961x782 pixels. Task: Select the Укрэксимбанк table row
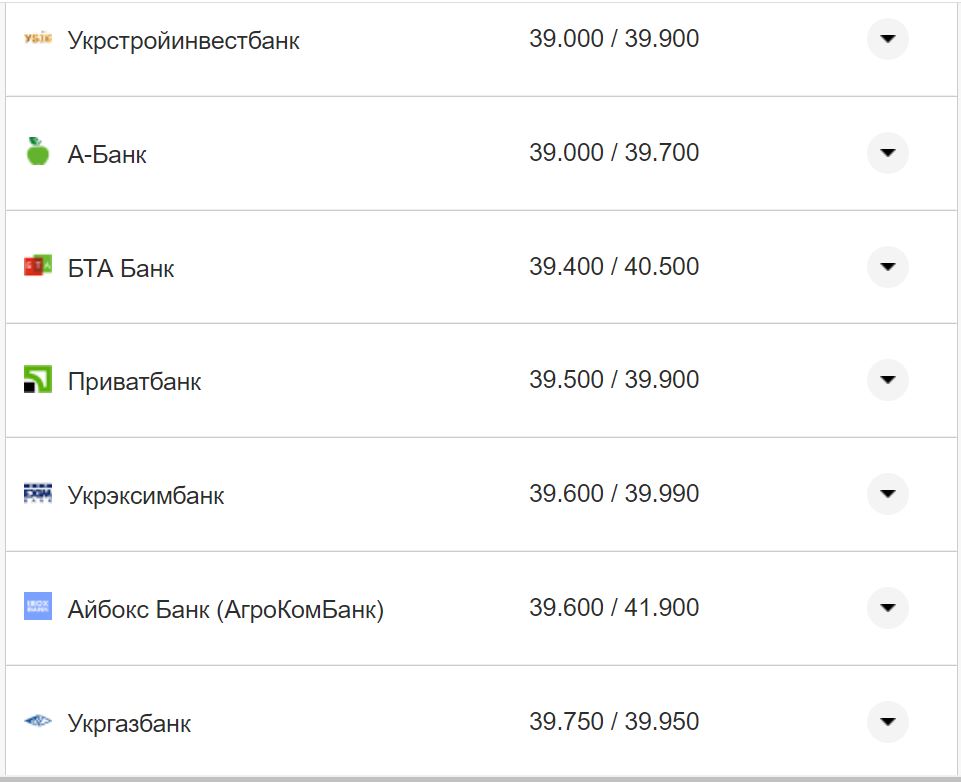click(x=480, y=493)
